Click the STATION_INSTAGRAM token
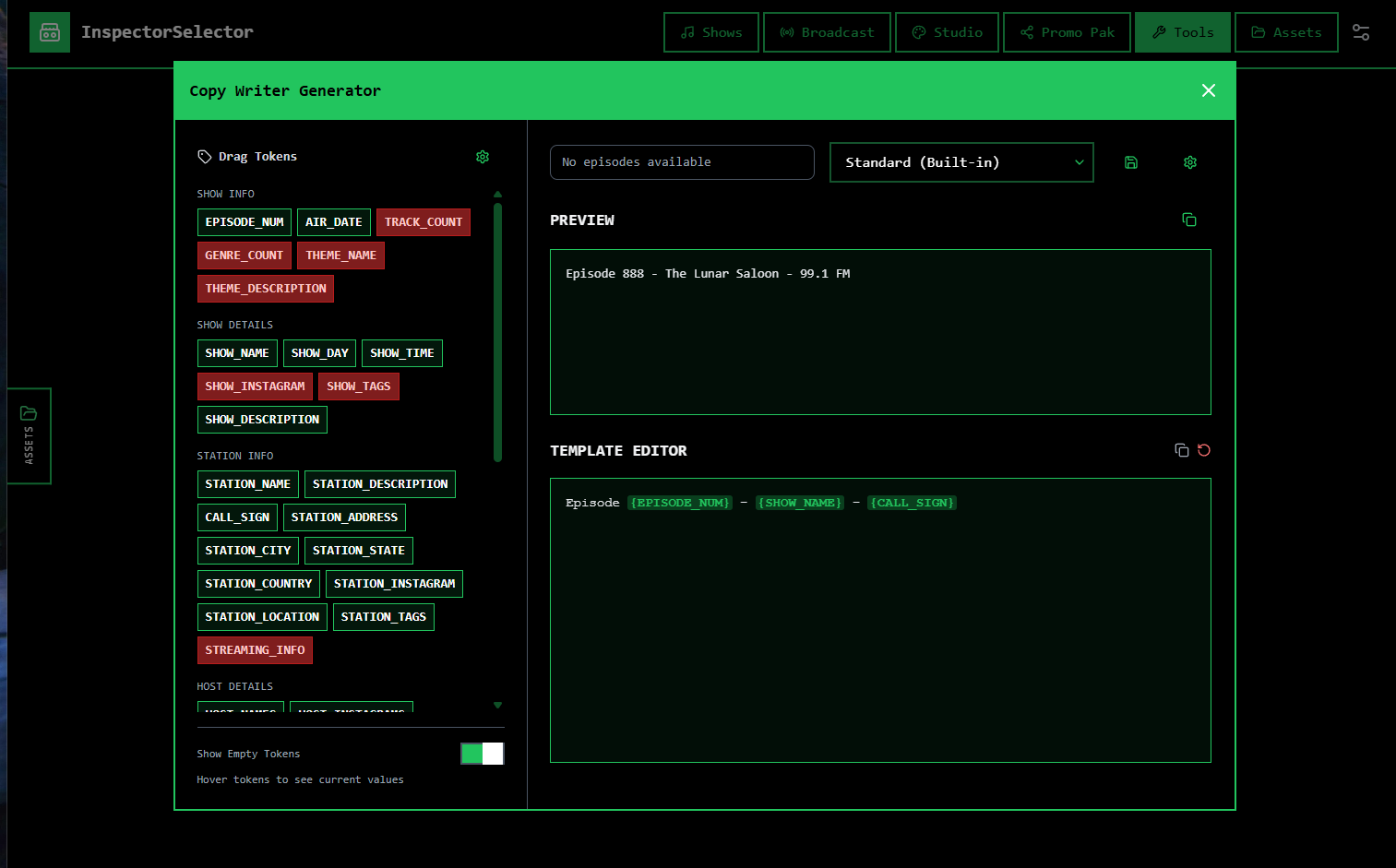Screen dimensions: 1396x868 click(393, 584)
